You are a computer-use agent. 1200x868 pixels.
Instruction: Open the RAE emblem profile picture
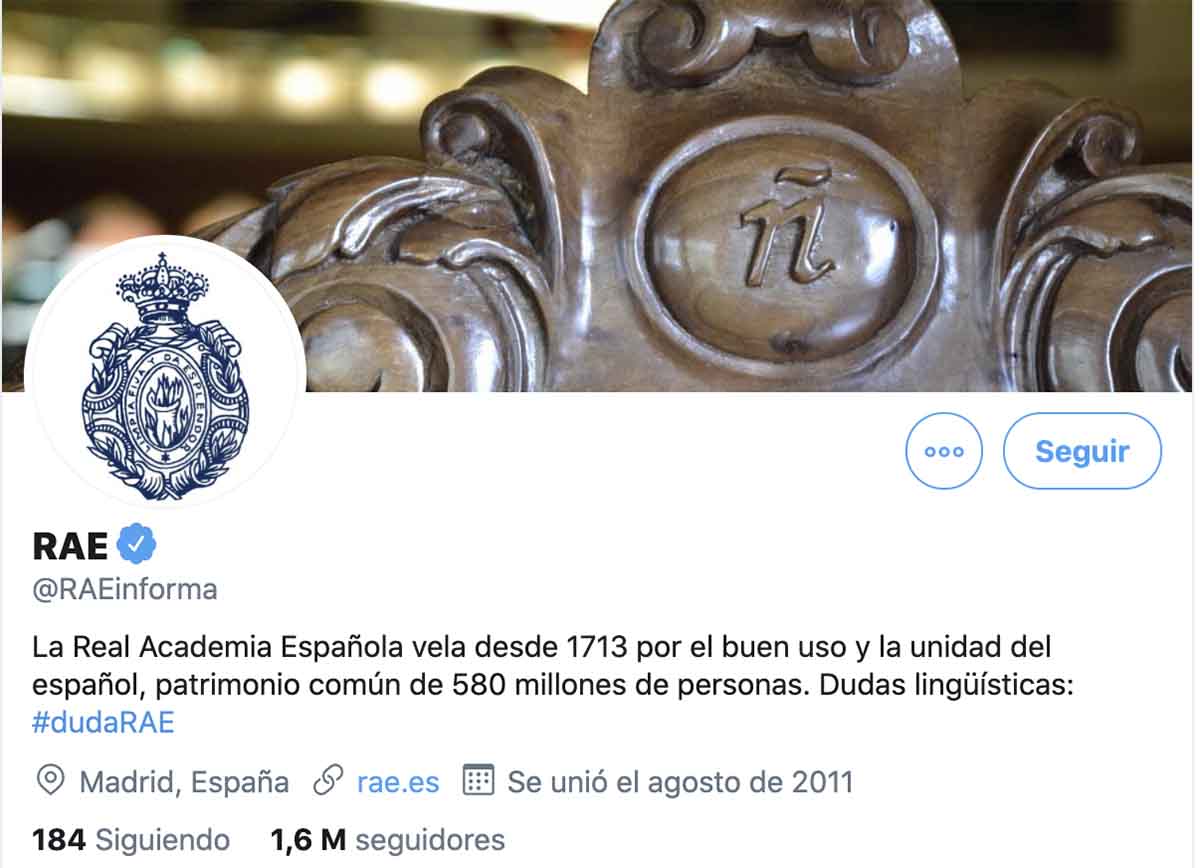coord(165,372)
